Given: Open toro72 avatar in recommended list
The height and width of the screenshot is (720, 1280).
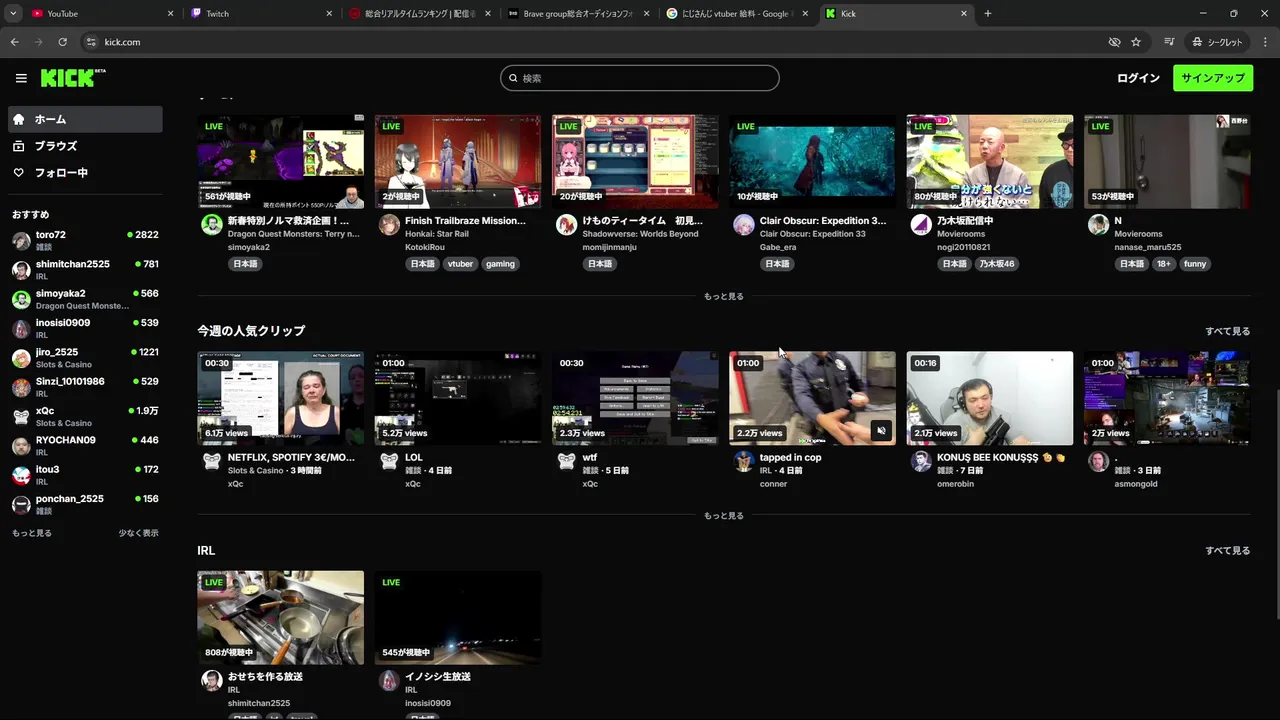Looking at the screenshot, I should [21, 240].
